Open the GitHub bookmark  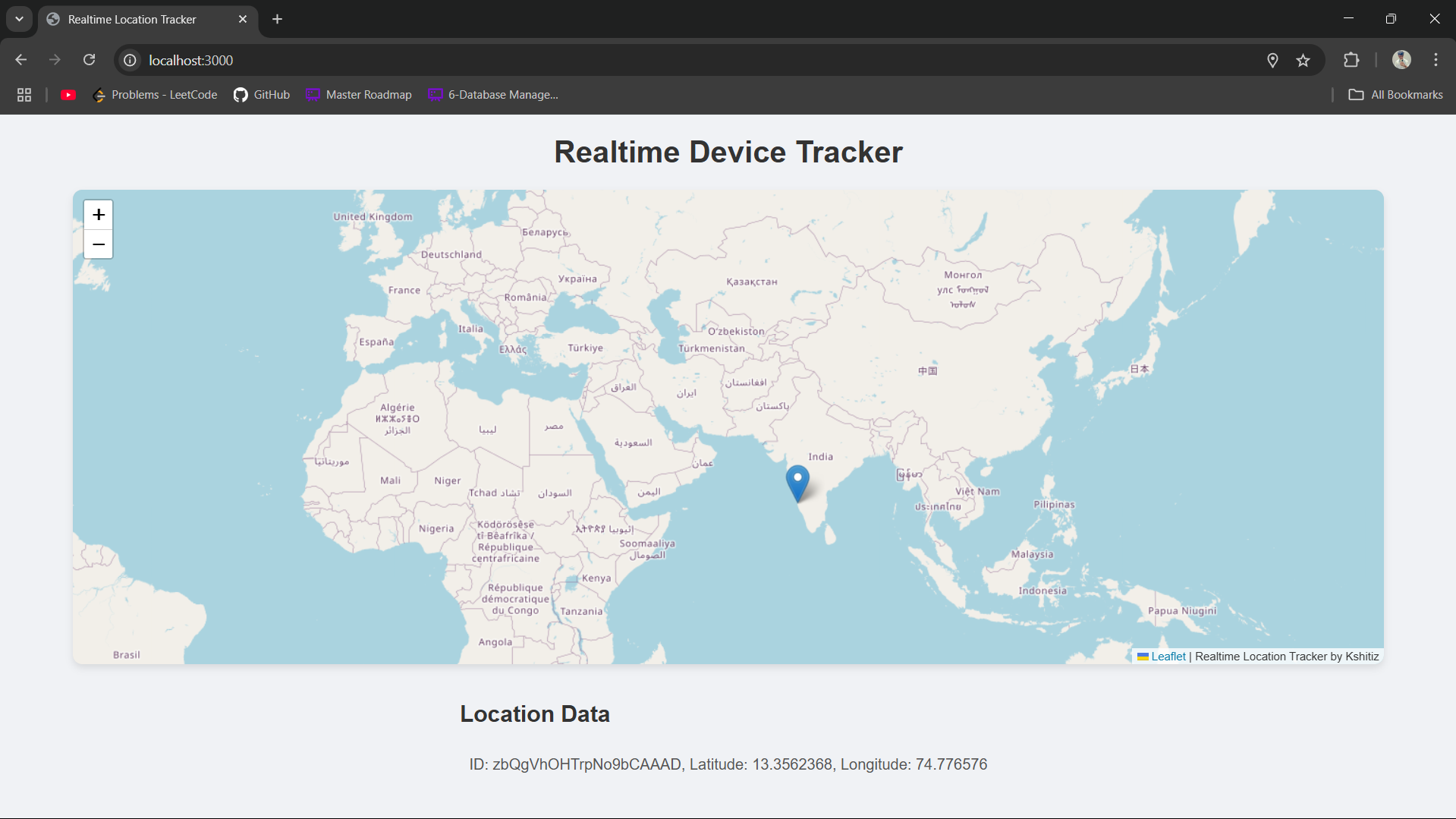pyautogui.click(x=262, y=95)
